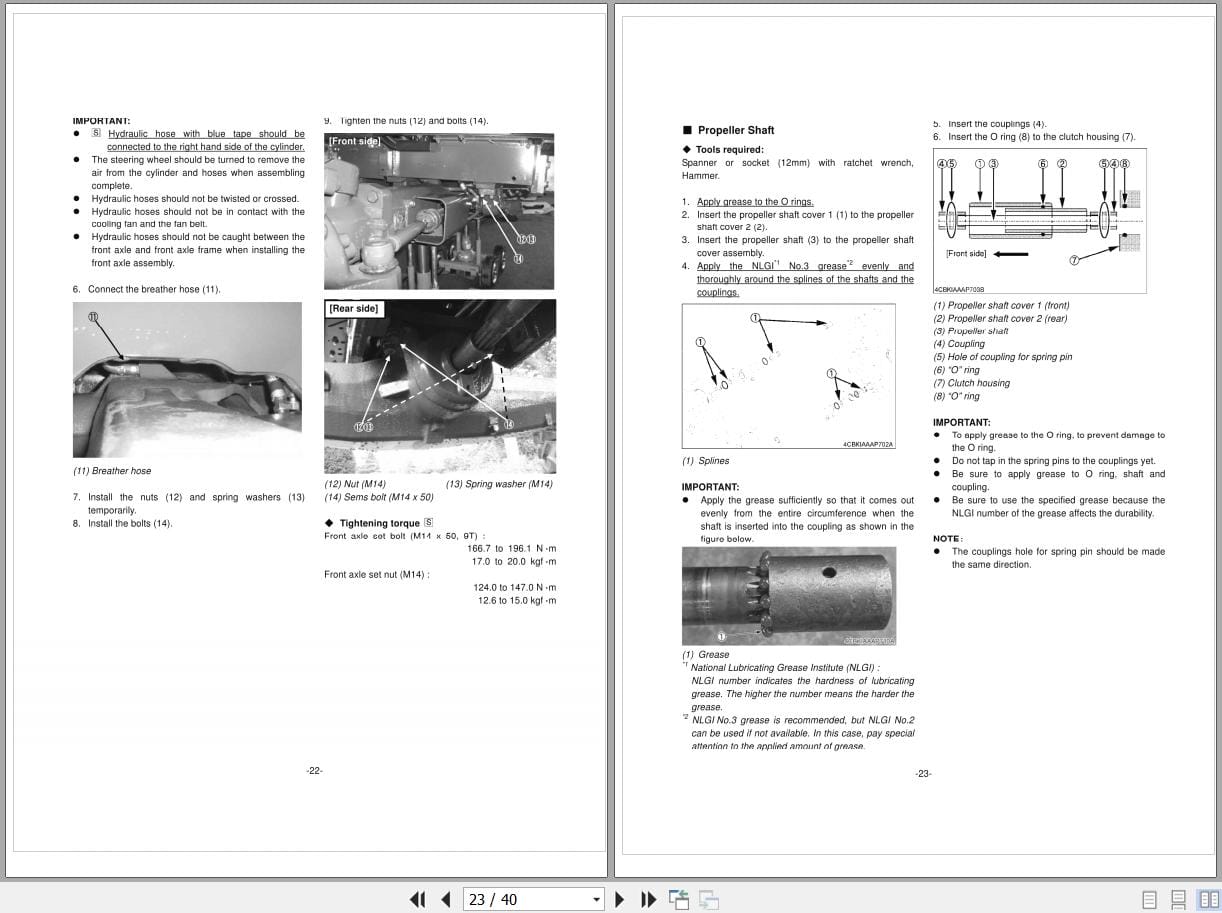Click the splines diagram on page 23
This screenshot has width=1222, height=913.
point(789,377)
